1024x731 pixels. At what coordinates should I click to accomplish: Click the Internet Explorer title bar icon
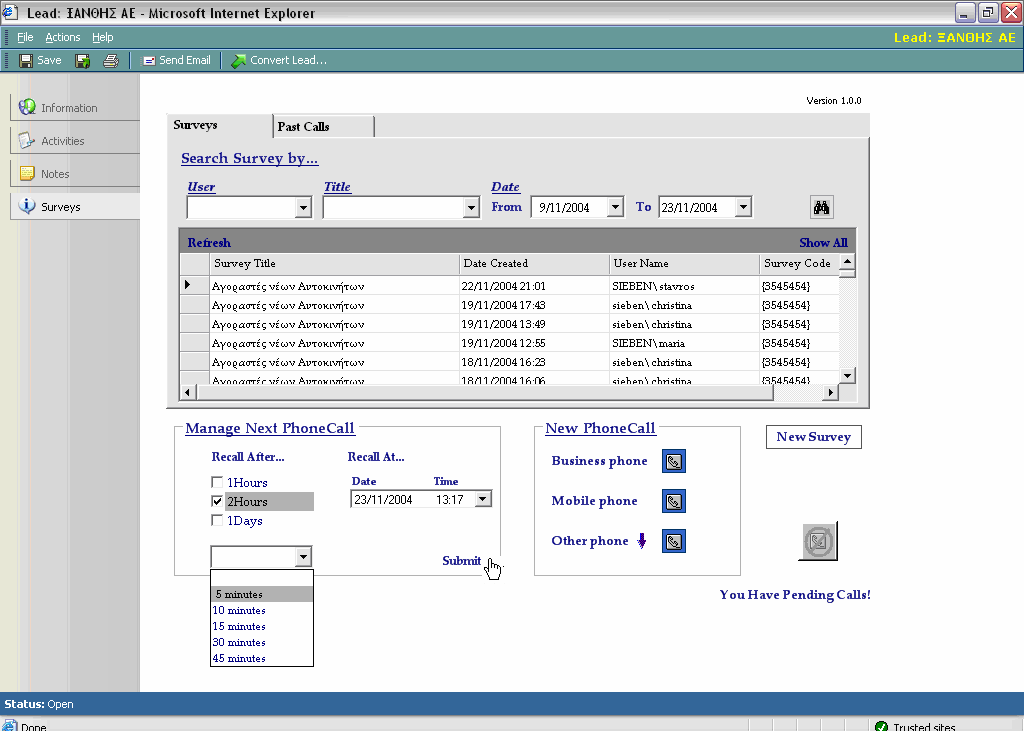pos(10,12)
